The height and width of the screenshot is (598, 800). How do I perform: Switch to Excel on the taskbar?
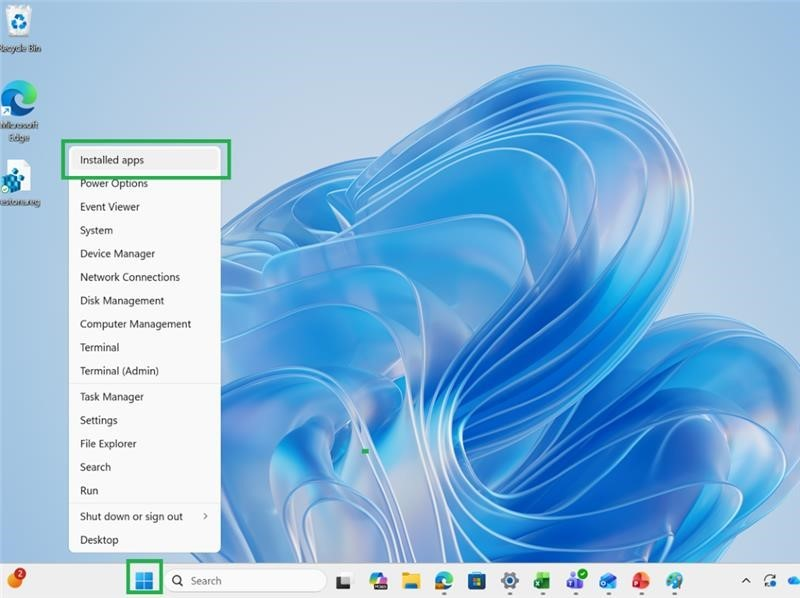tap(542, 581)
